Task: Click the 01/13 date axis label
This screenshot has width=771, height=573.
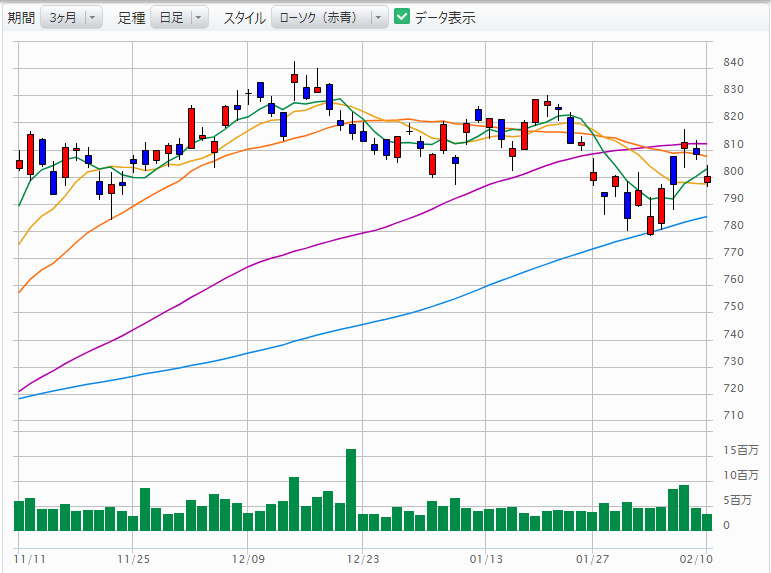Action: coord(486,559)
